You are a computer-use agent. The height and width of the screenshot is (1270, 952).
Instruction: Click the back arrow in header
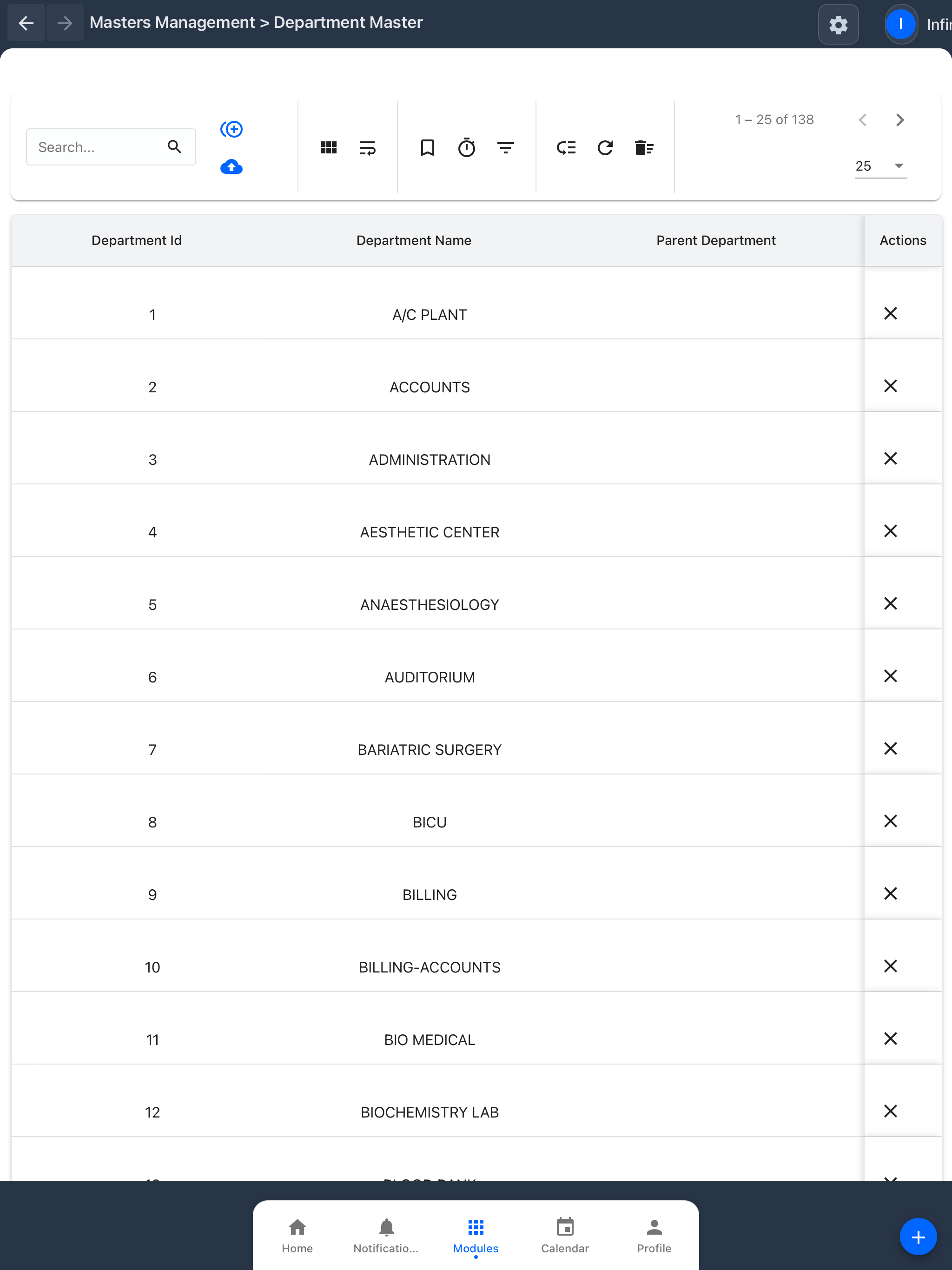(26, 22)
